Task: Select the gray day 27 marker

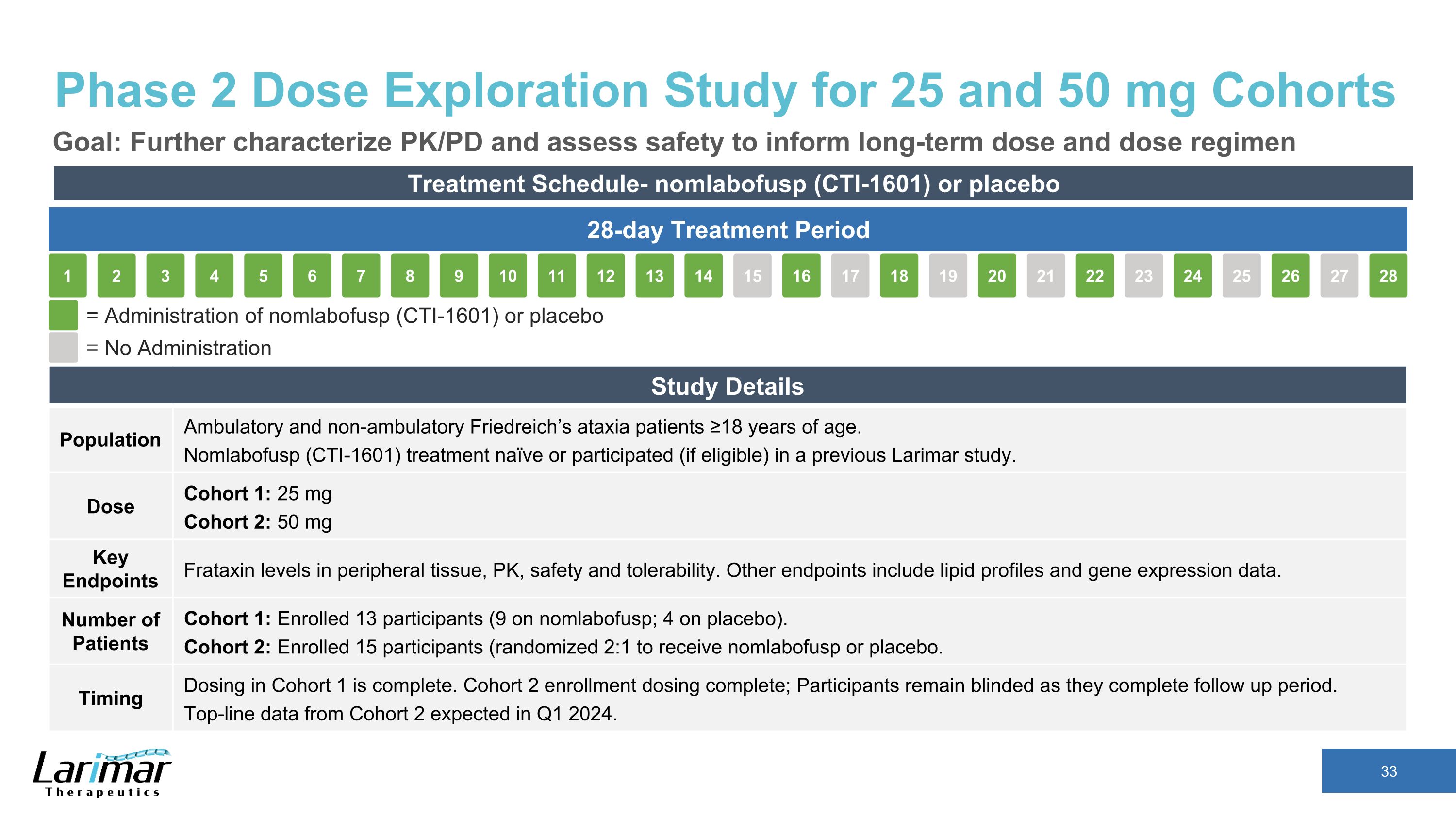Action: 1339,275
